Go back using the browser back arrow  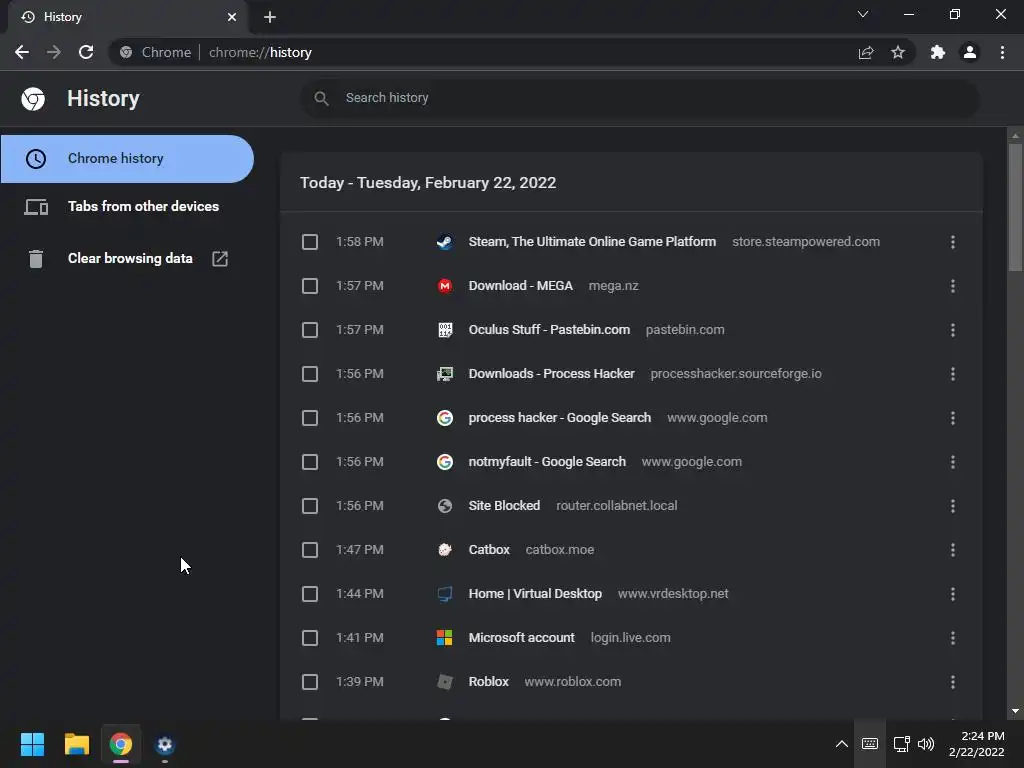click(x=22, y=52)
